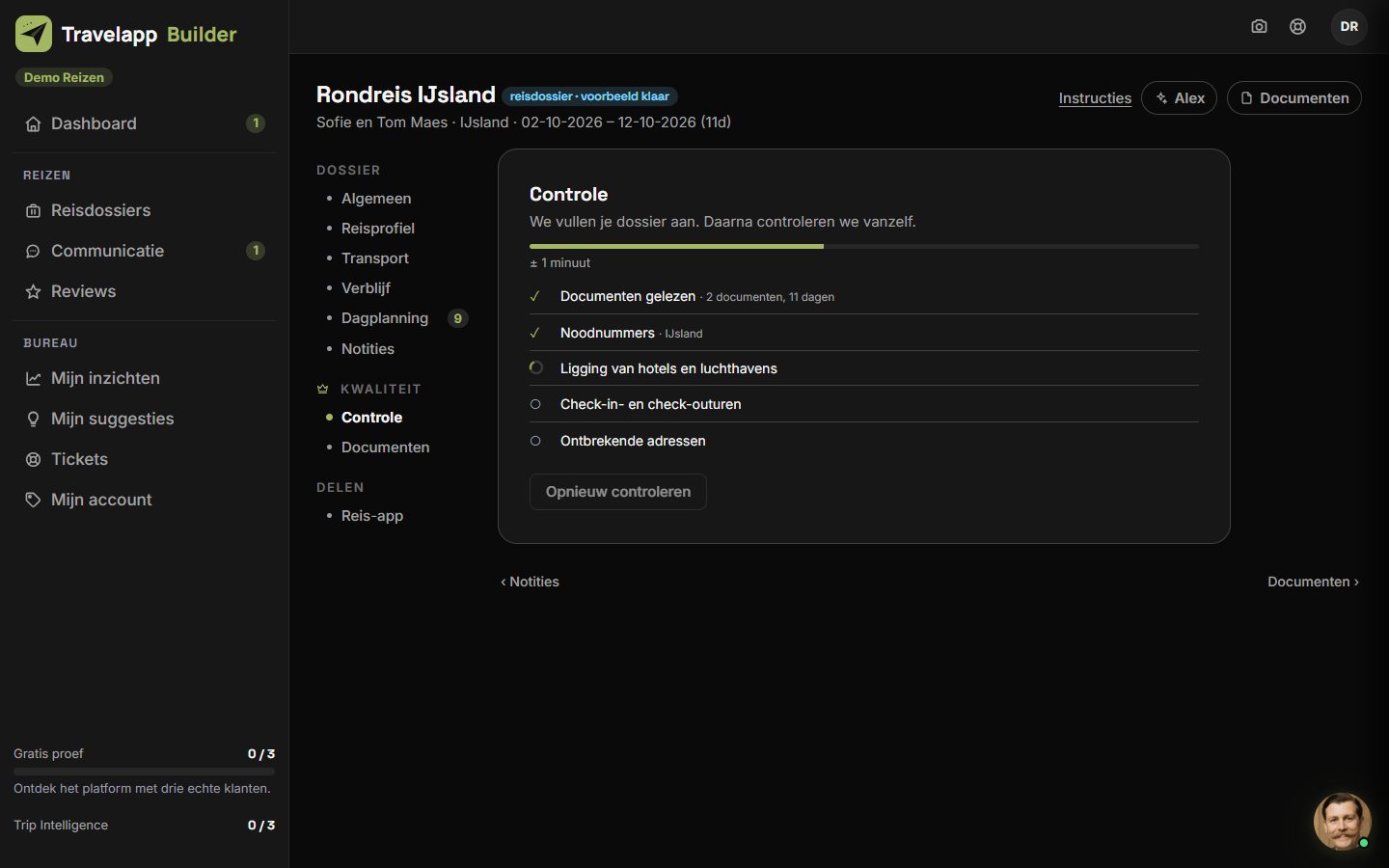
Task: Click the Demo Reizen badge
Action: click(64, 77)
